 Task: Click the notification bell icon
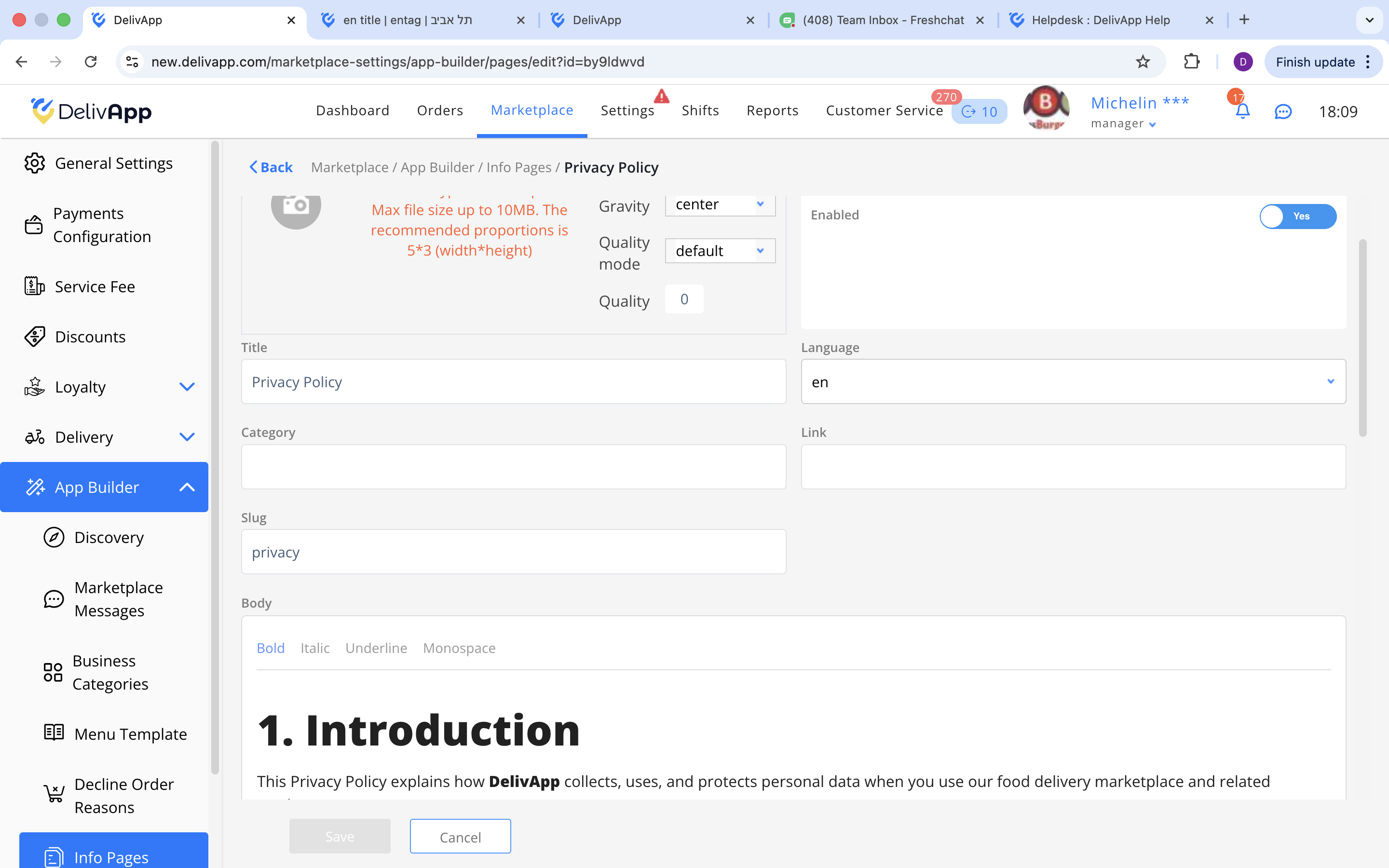tap(1242, 111)
